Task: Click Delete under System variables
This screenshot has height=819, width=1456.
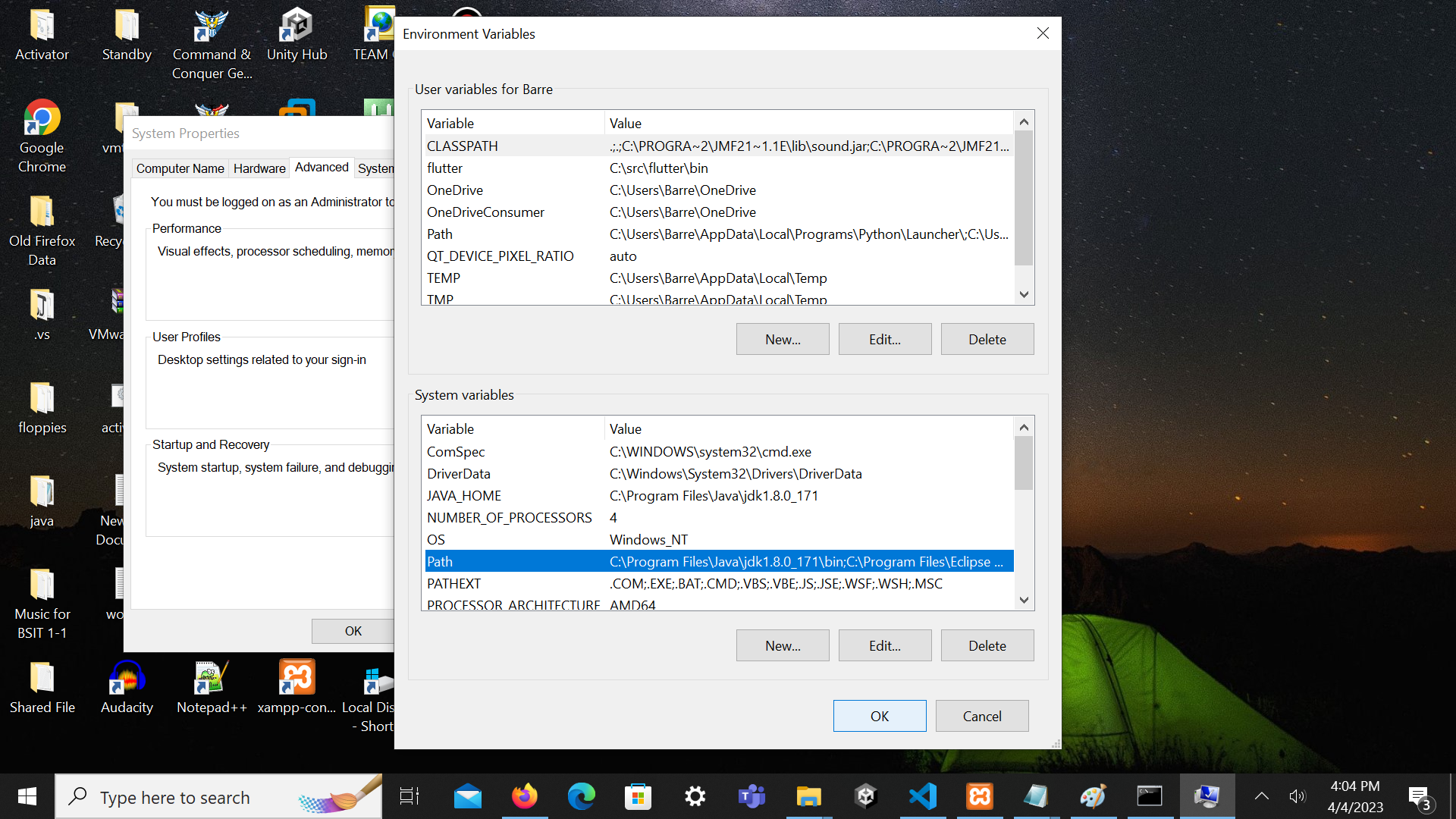Action: [x=987, y=645]
